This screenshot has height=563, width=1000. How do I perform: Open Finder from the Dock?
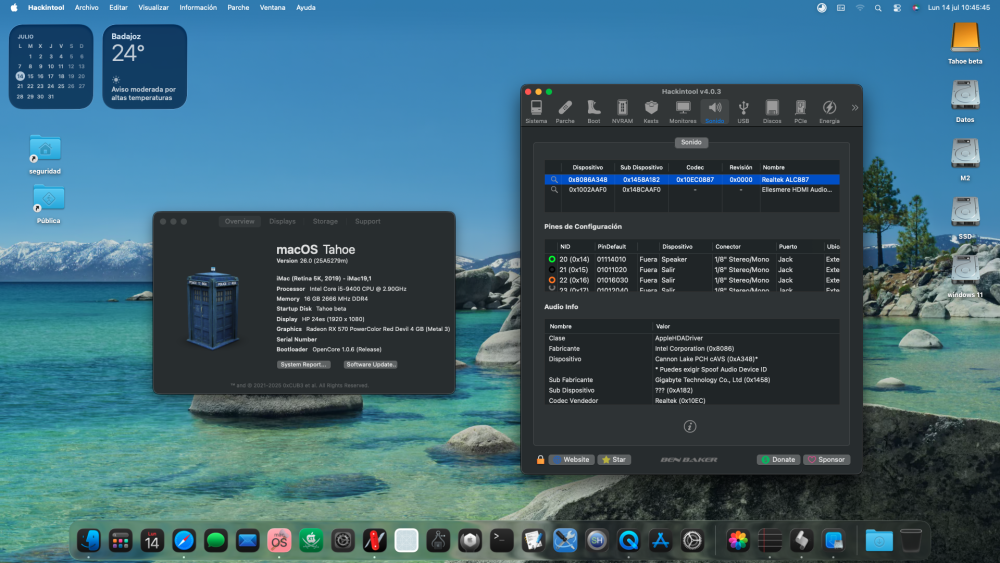point(89,541)
